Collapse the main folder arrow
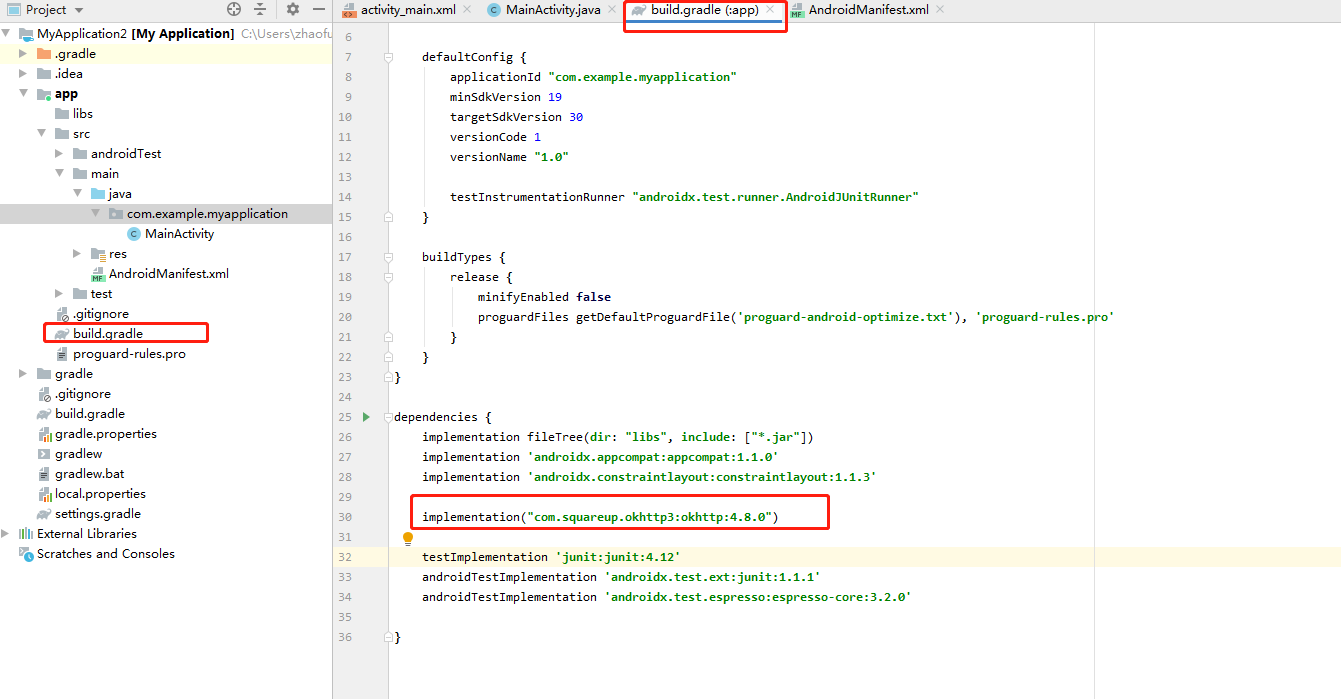 [60, 174]
